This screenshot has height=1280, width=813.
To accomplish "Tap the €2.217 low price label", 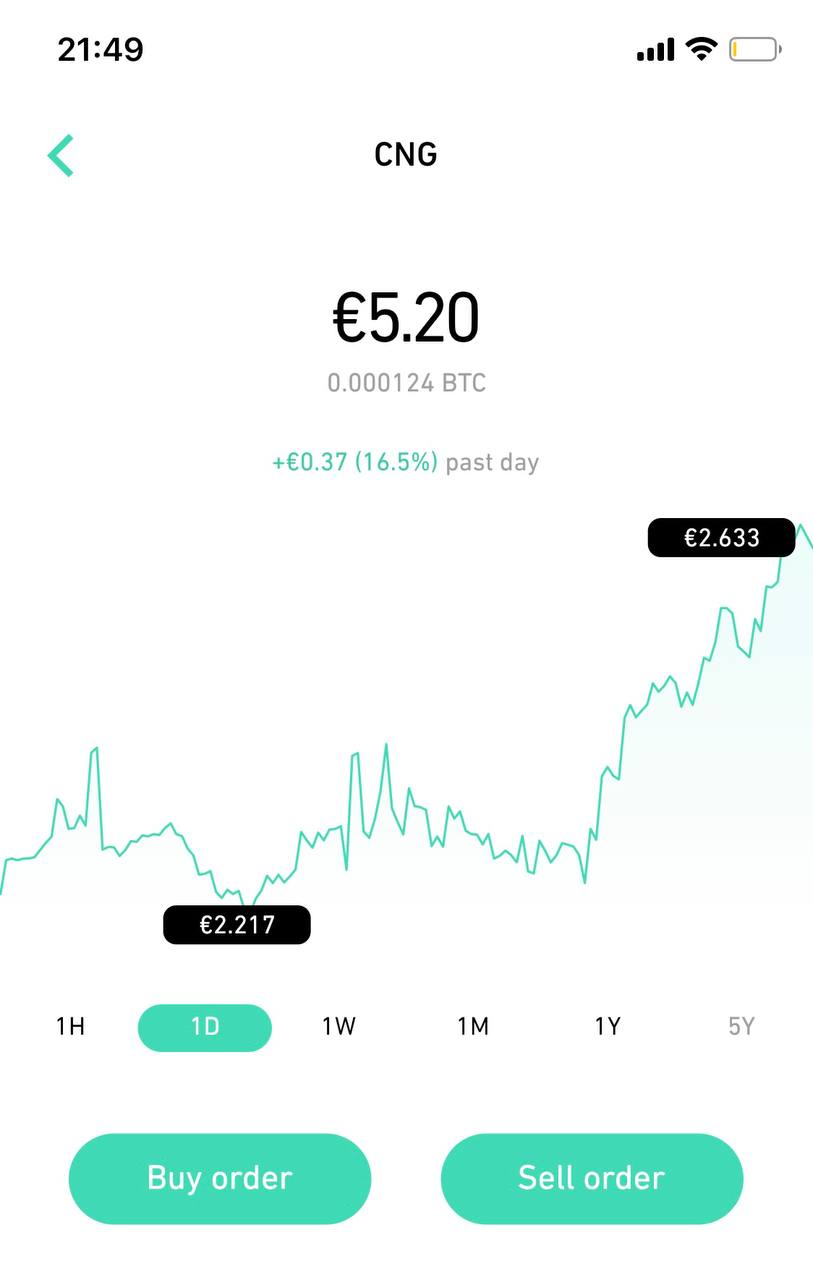I will coord(237,925).
